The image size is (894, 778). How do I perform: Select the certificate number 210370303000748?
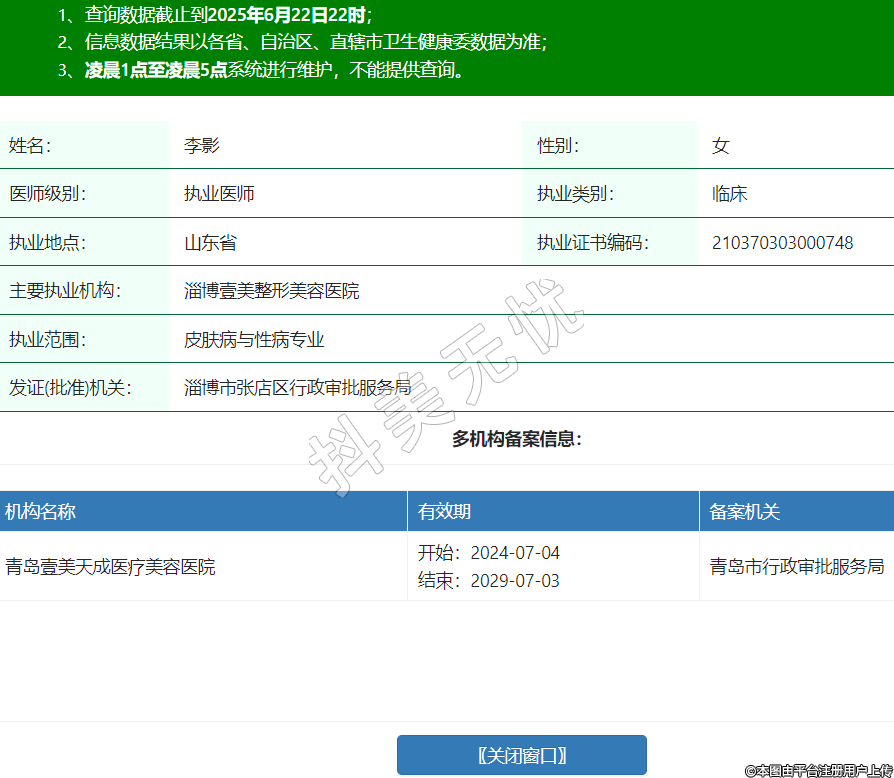pos(782,243)
